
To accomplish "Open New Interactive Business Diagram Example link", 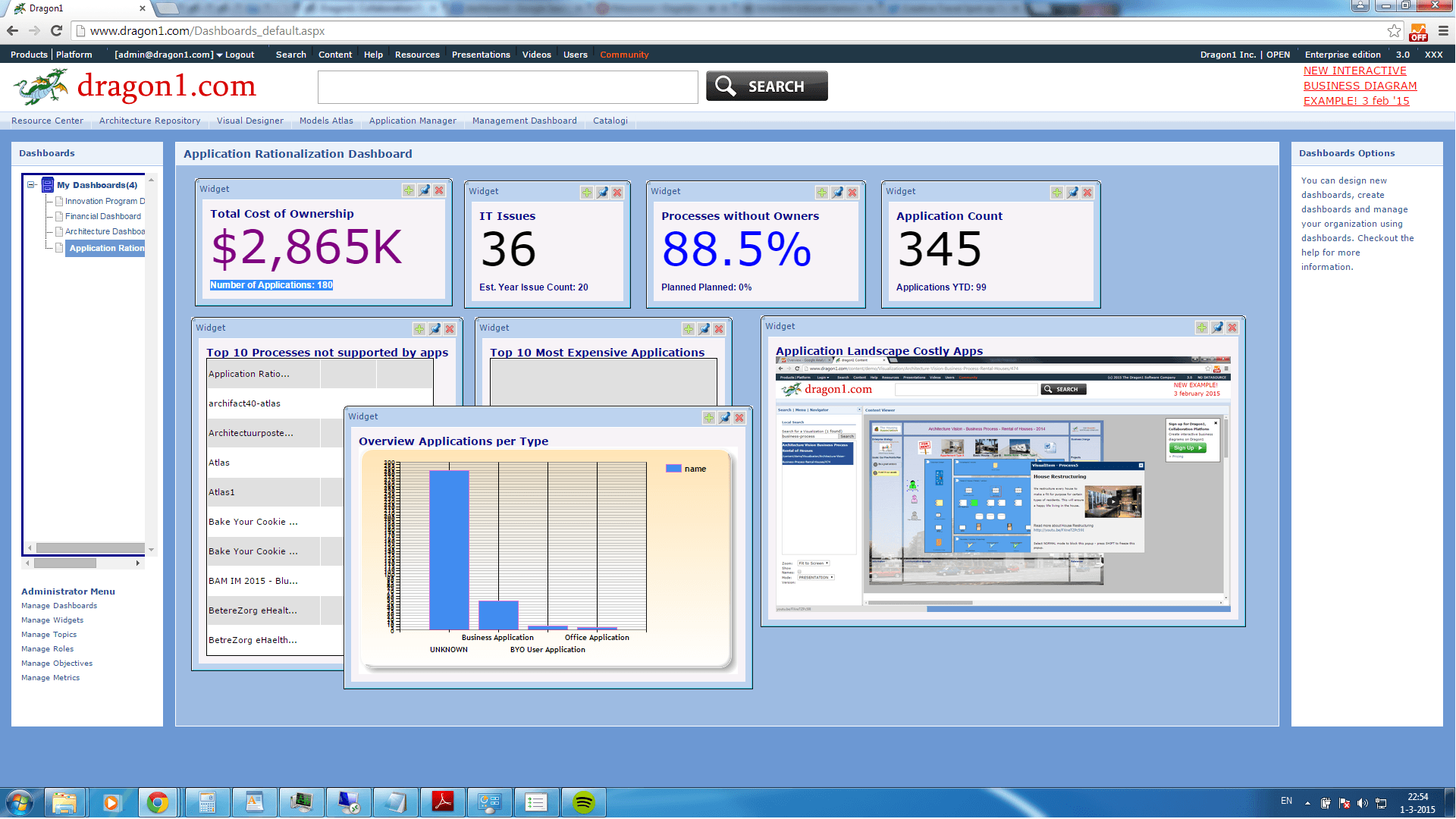I will [1360, 86].
